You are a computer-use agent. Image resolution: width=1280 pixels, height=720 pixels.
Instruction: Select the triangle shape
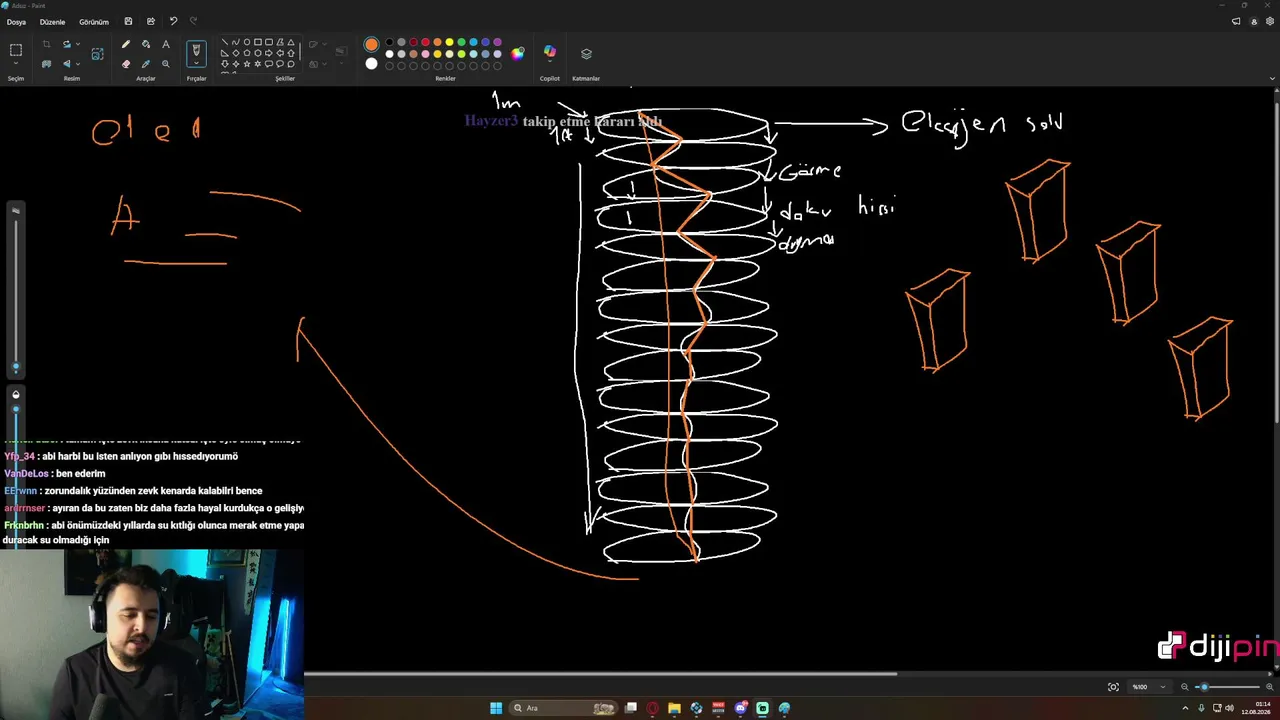coord(290,43)
